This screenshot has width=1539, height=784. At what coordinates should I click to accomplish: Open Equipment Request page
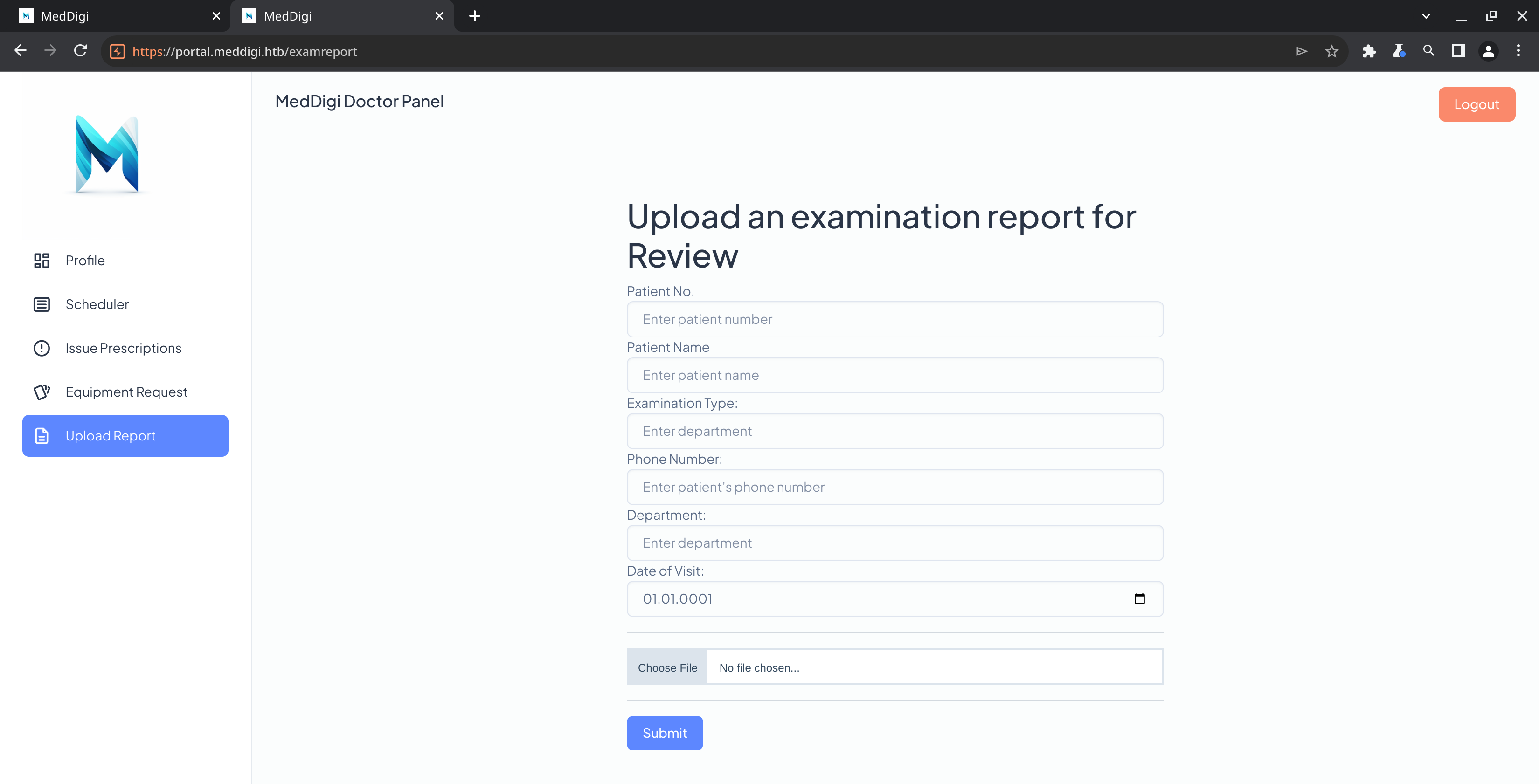pyautogui.click(x=125, y=392)
